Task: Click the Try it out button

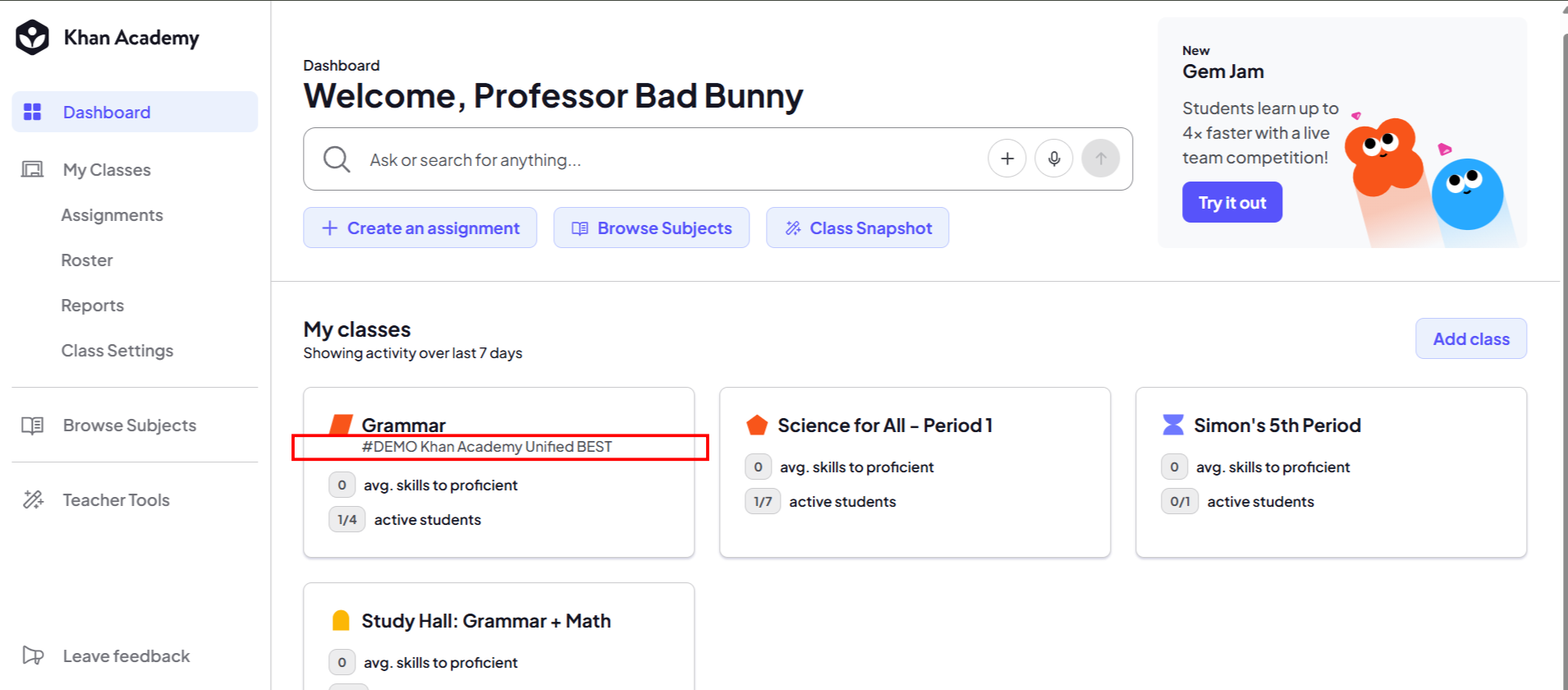Action: [1232, 202]
